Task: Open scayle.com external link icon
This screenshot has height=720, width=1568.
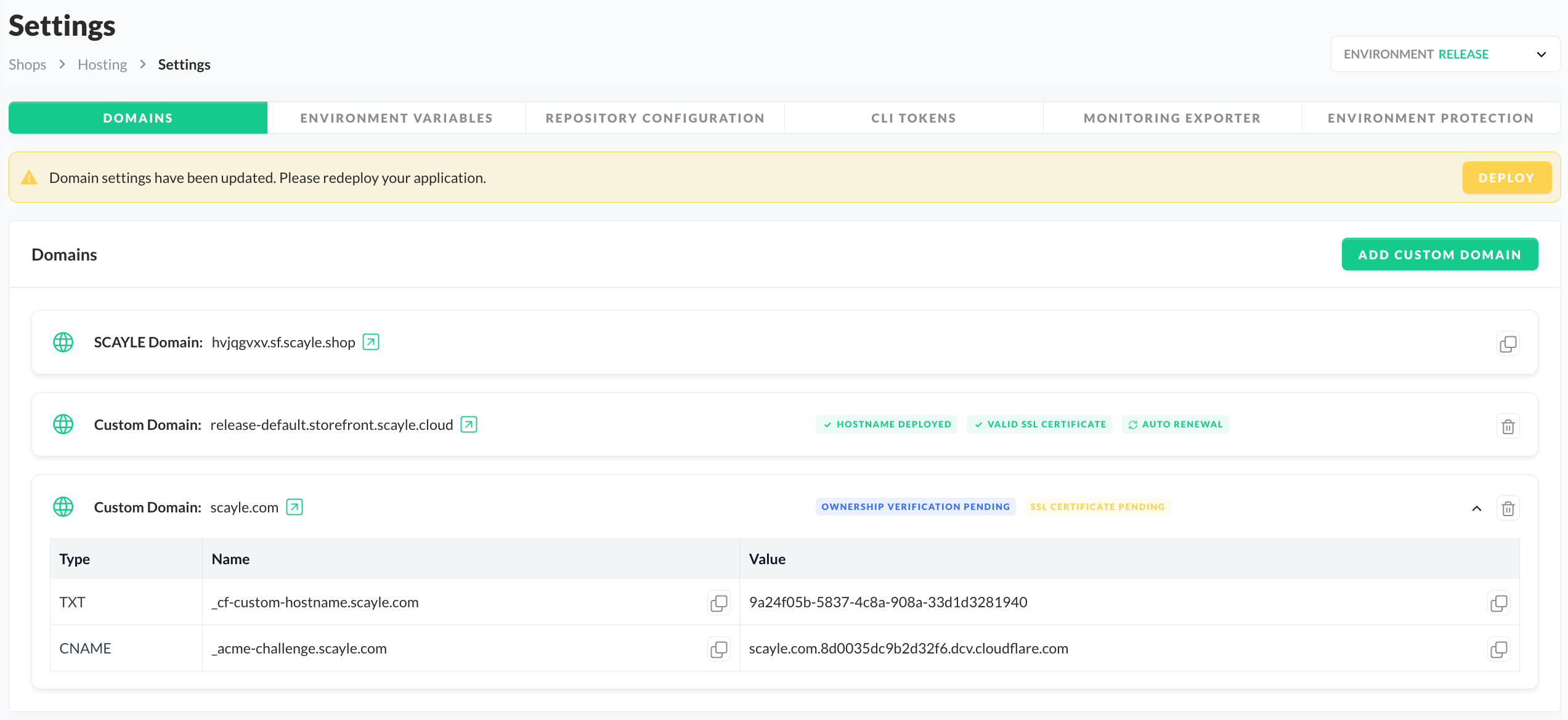Action: 295,507
